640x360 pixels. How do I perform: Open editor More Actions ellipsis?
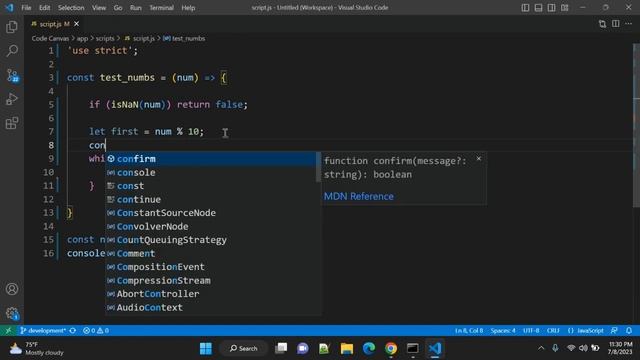click(x=629, y=24)
